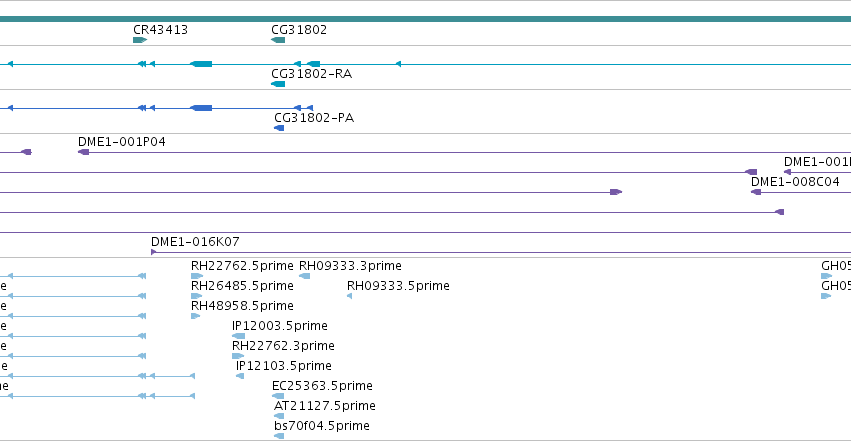
Task: Select bs70f04.5prime EST label
Action: point(322,426)
